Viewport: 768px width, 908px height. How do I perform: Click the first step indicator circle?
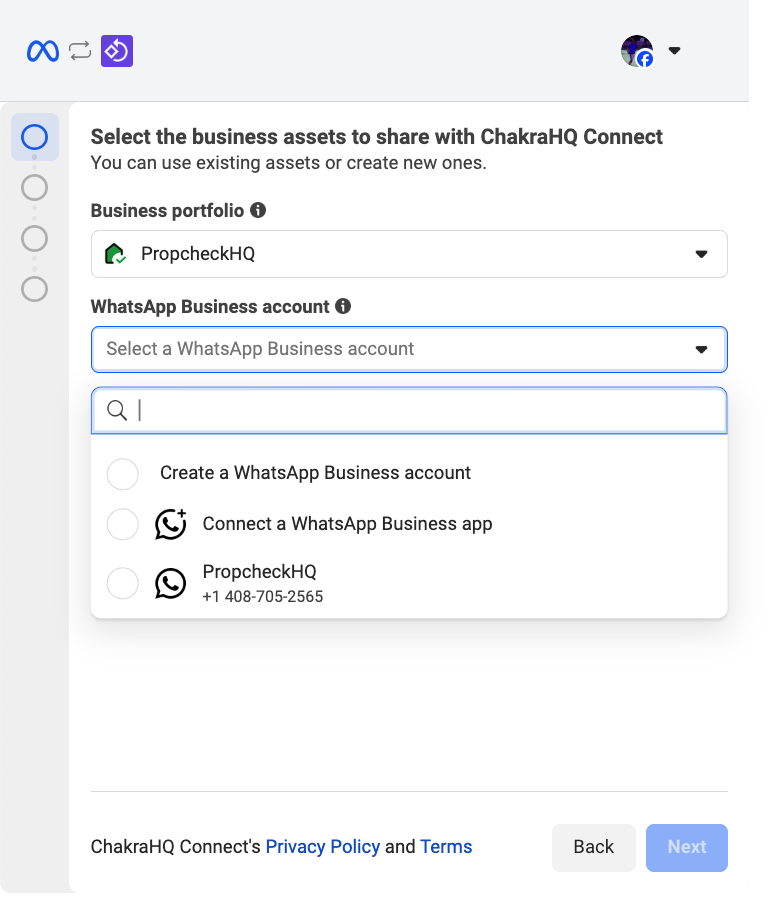tap(34, 137)
